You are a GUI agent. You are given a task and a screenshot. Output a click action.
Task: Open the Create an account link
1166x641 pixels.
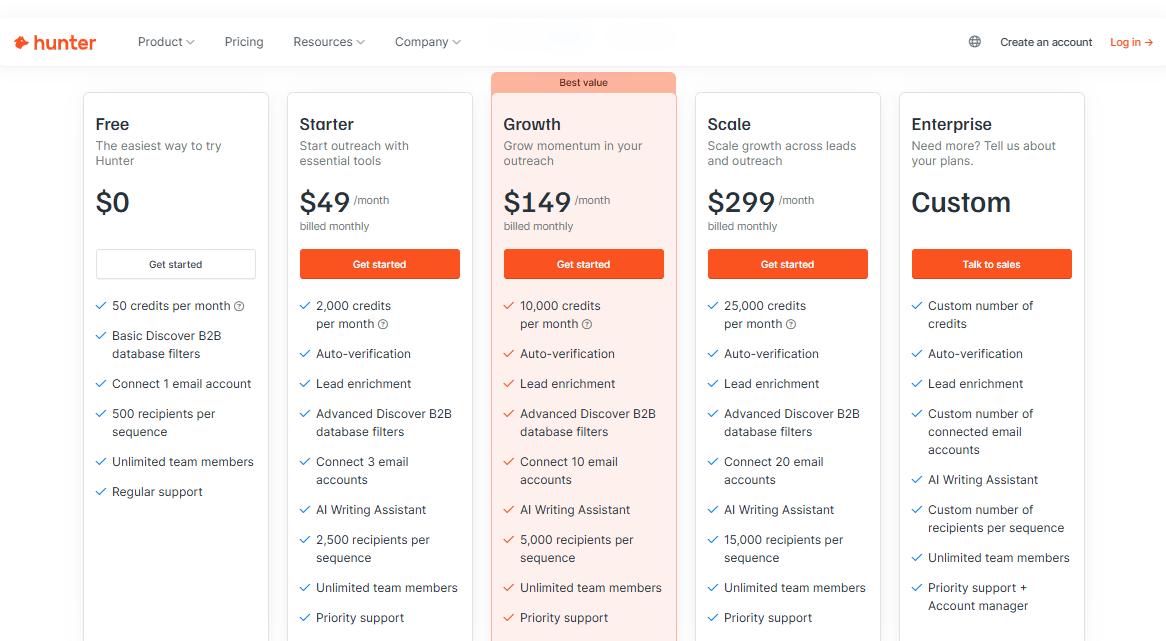1046,42
